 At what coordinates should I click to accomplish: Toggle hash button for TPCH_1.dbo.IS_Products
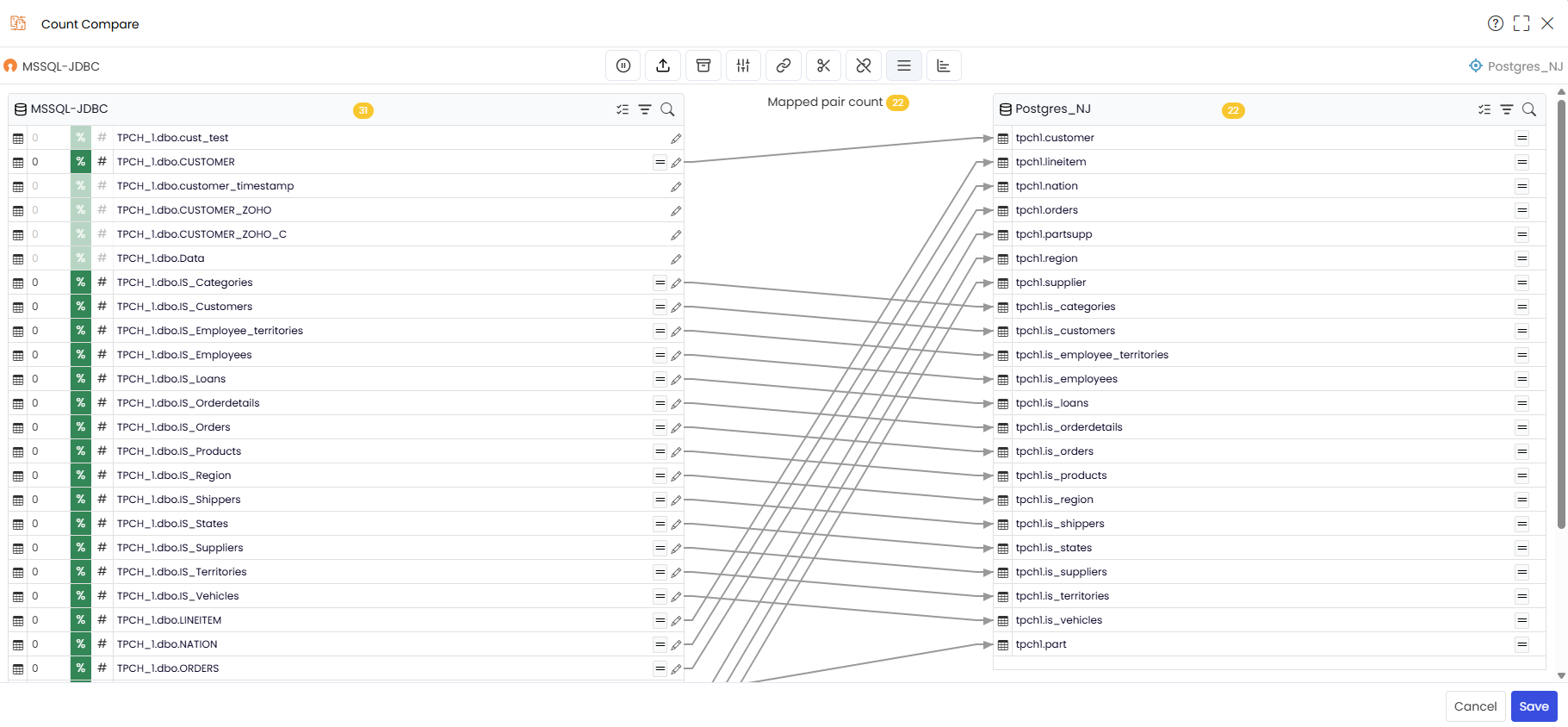(x=102, y=451)
